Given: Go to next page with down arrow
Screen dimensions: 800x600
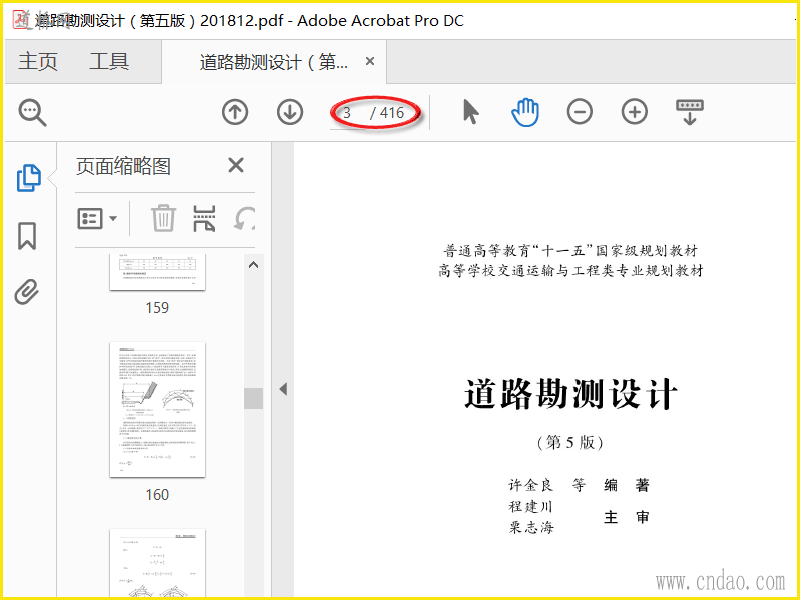Looking at the screenshot, I should [290, 112].
